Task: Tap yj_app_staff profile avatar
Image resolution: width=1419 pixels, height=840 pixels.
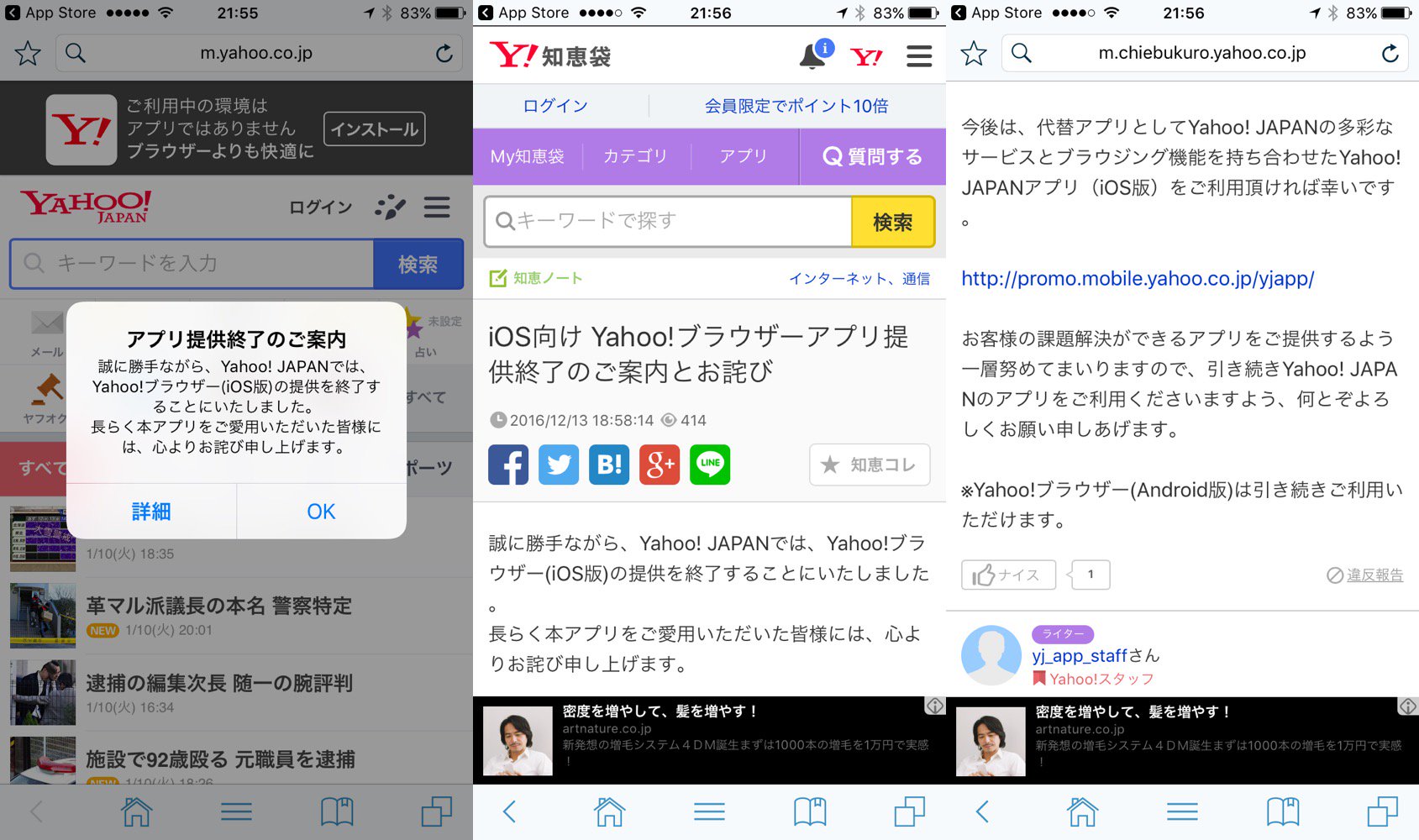Action: point(991,655)
